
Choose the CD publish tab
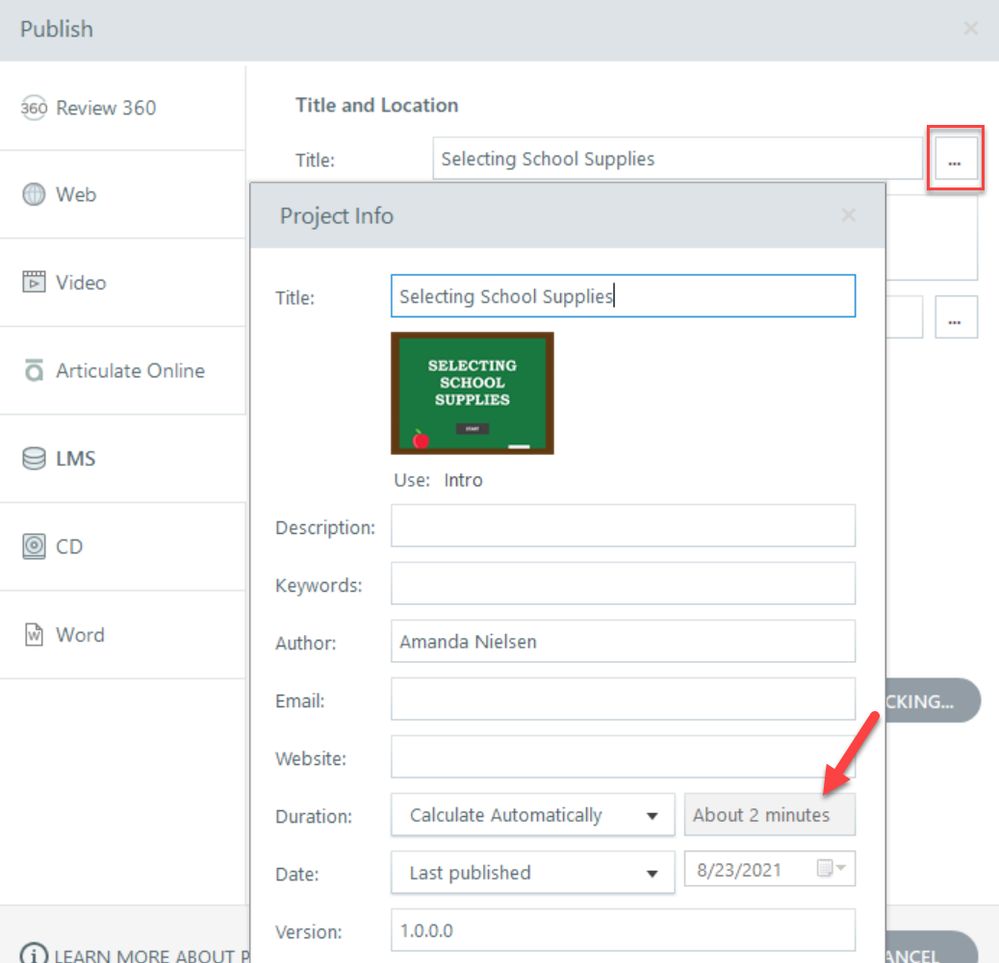click(x=122, y=546)
